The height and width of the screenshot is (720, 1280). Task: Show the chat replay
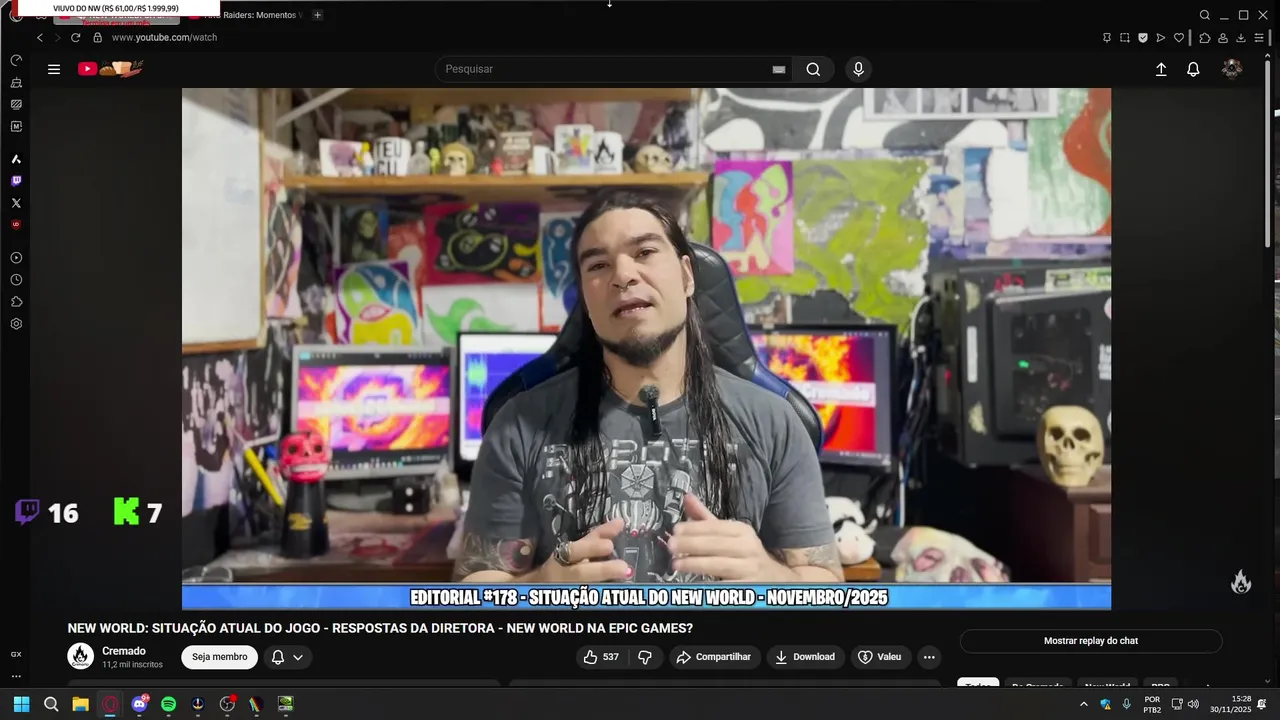pyautogui.click(x=1091, y=641)
